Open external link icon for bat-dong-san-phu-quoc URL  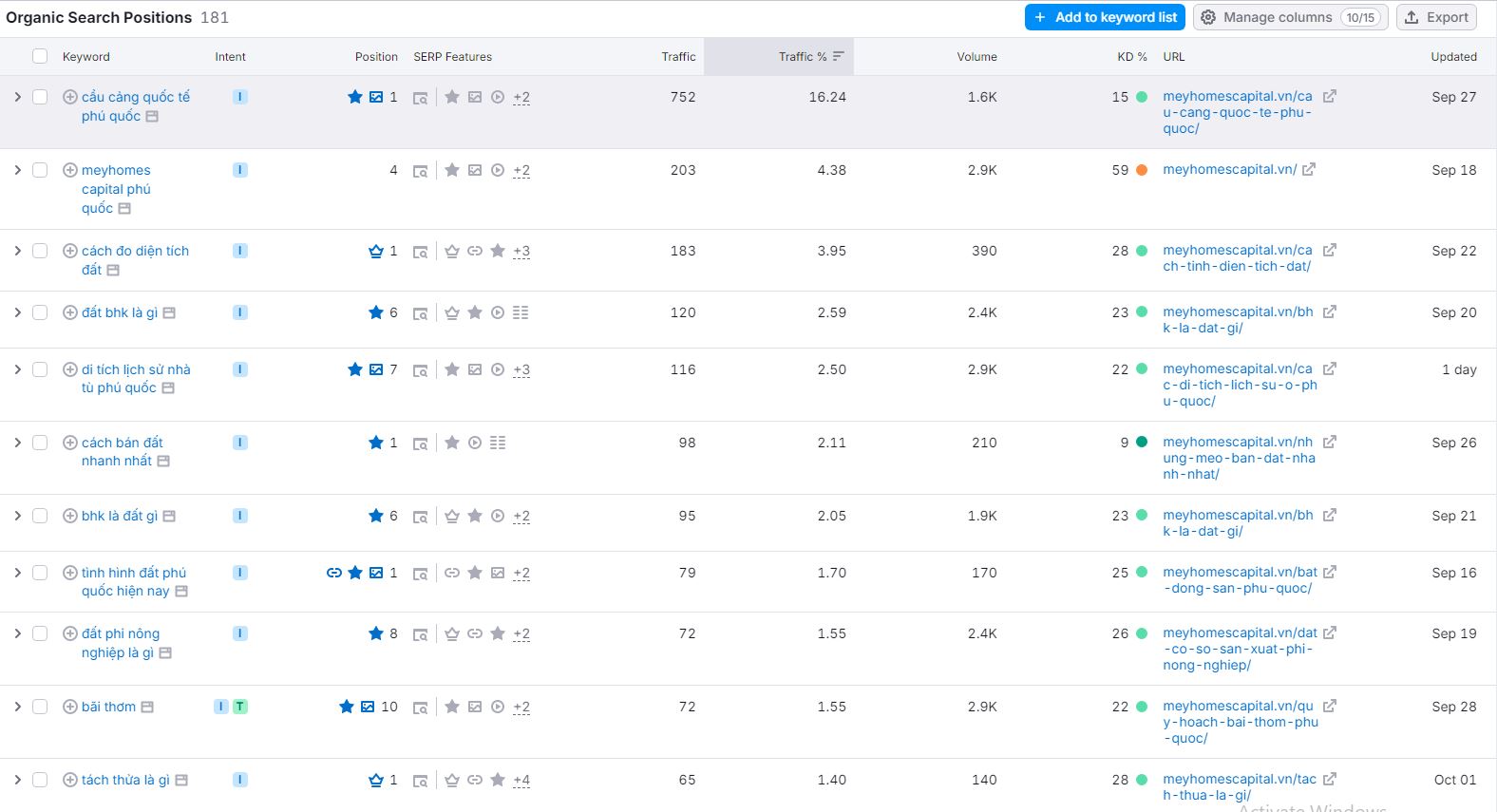coord(1330,572)
